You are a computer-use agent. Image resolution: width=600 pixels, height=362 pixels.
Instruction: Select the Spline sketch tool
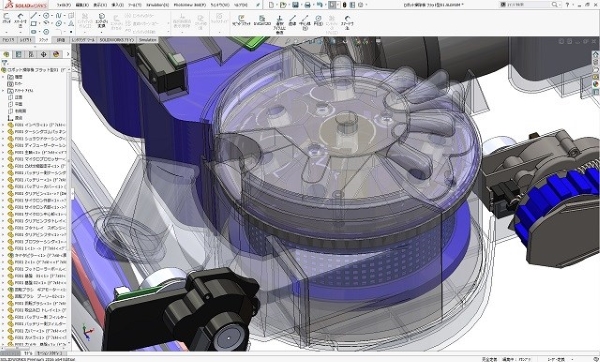point(59,16)
